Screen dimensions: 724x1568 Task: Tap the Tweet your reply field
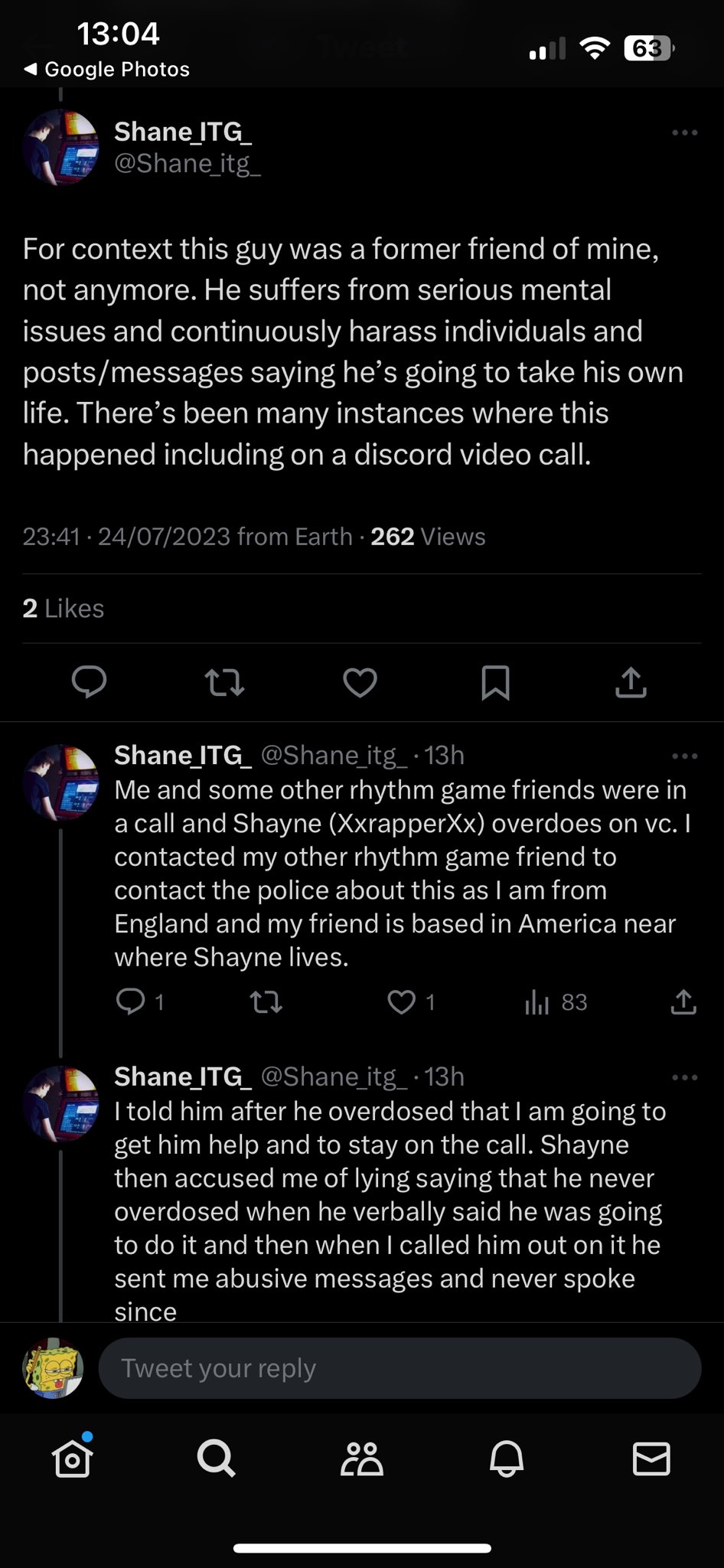pyautogui.click(x=400, y=1368)
